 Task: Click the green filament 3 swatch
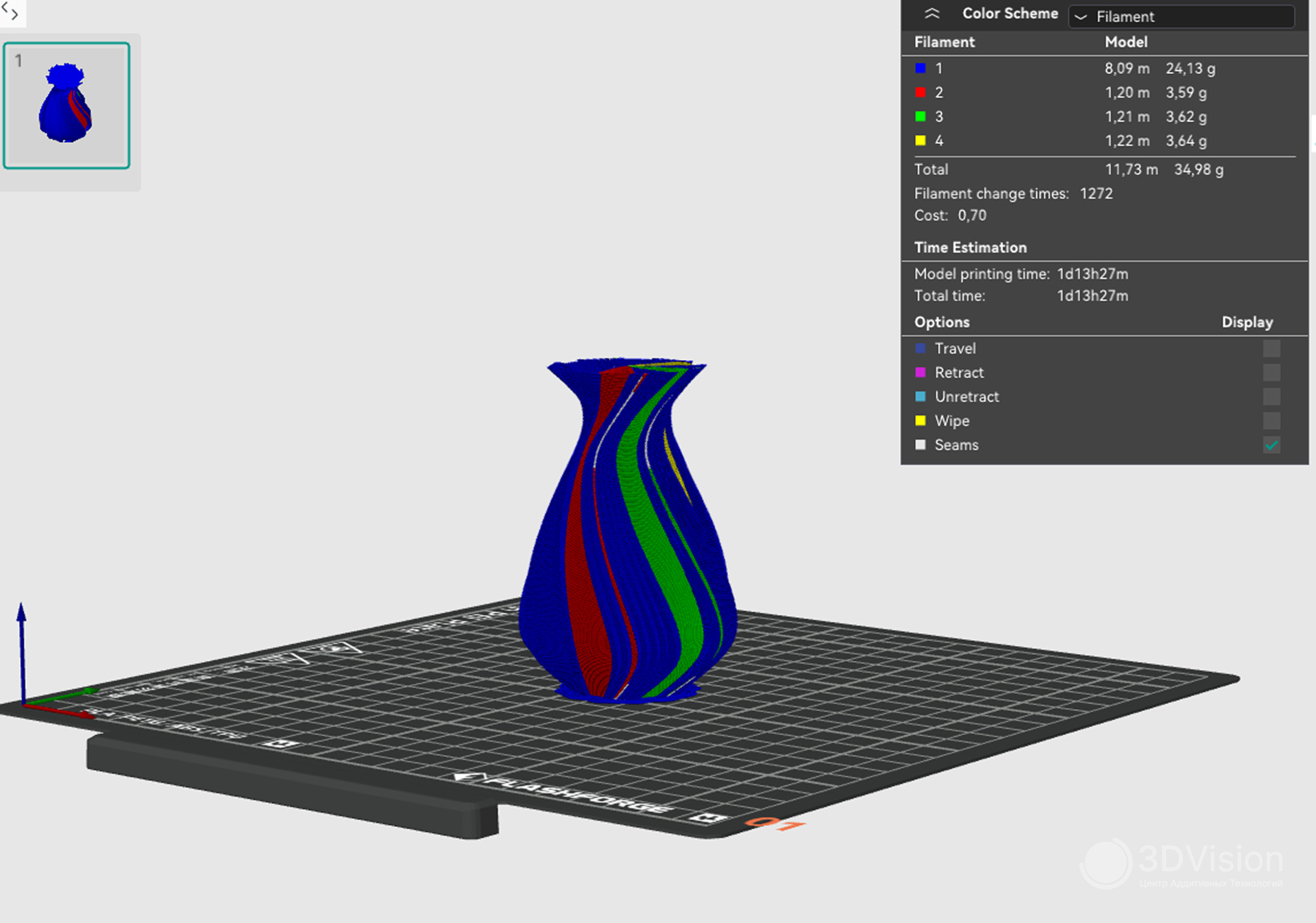click(921, 117)
